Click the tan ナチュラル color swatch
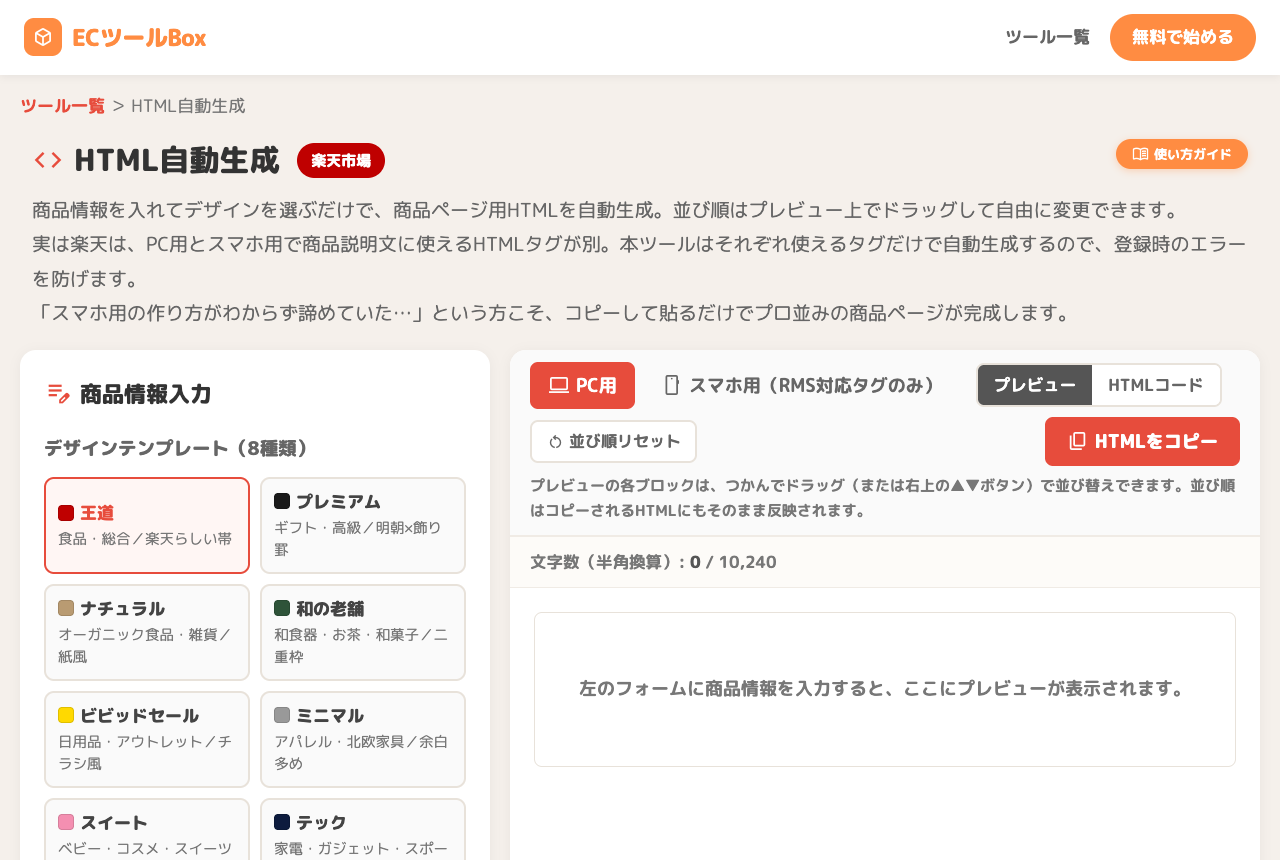 click(66, 608)
